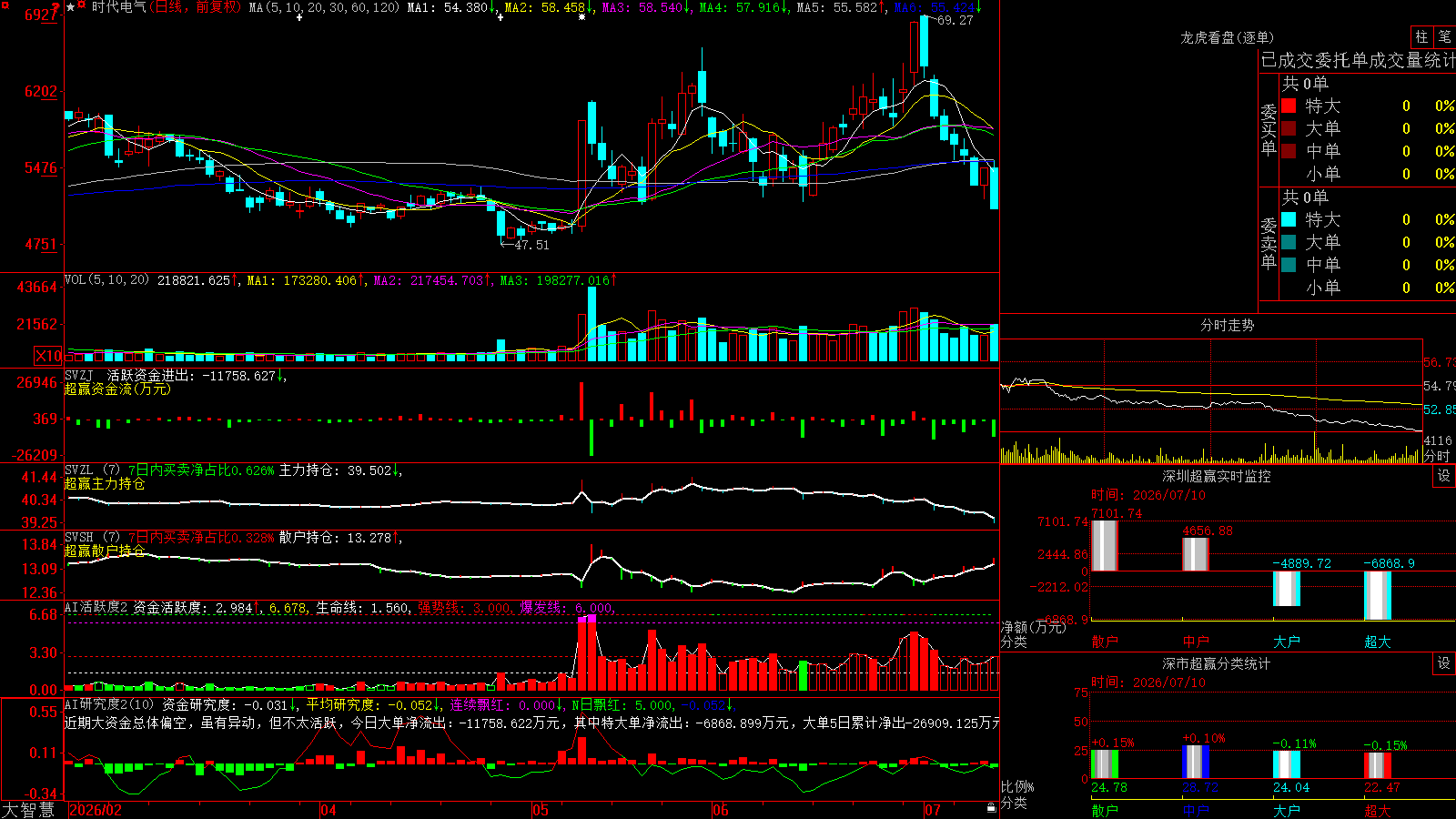
Task: Click the 47.51 low price annotation
Action: coord(532,245)
